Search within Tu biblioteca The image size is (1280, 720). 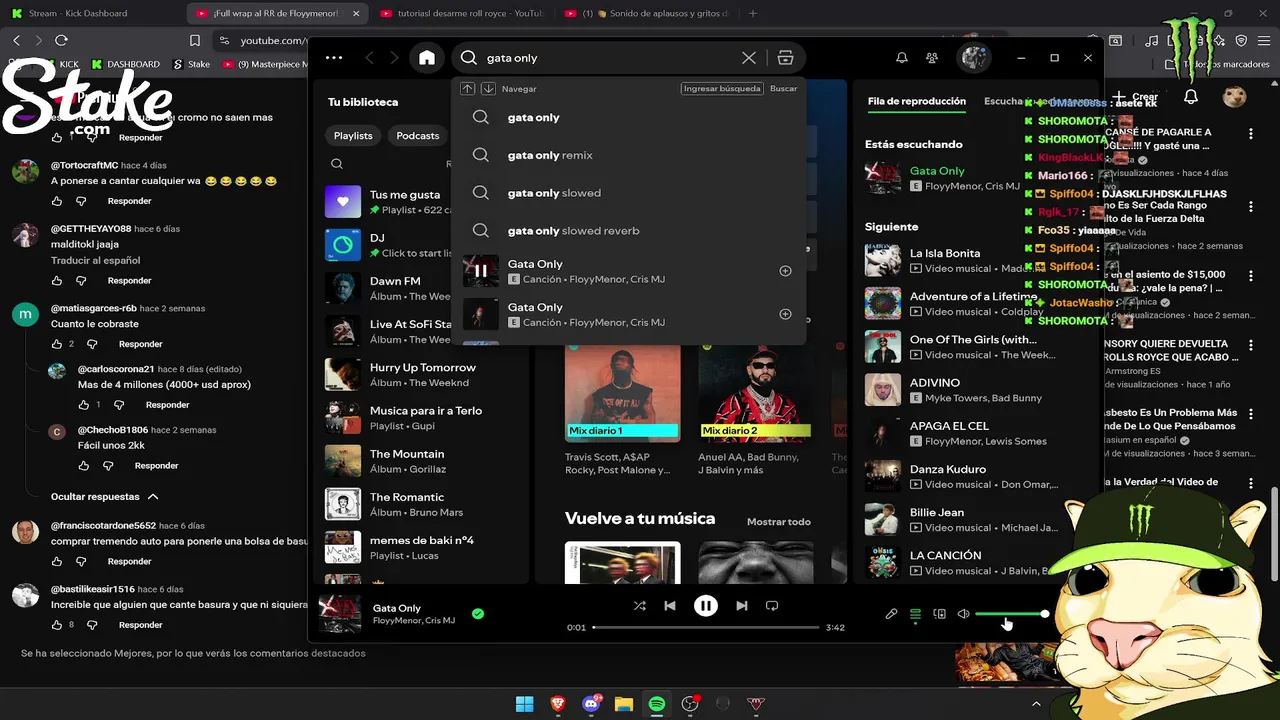coord(337,164)
